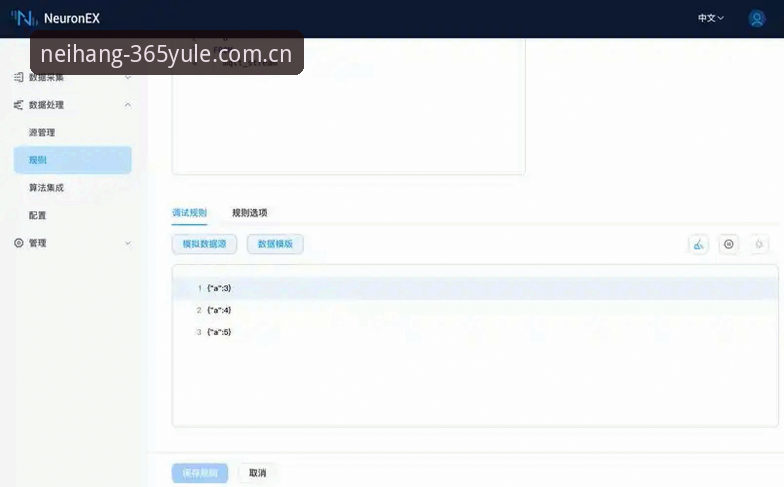Click the 数据处理 sidebar icon
Image resolution: width=784 pixels, height=487 pixels.
click(18, 104)
